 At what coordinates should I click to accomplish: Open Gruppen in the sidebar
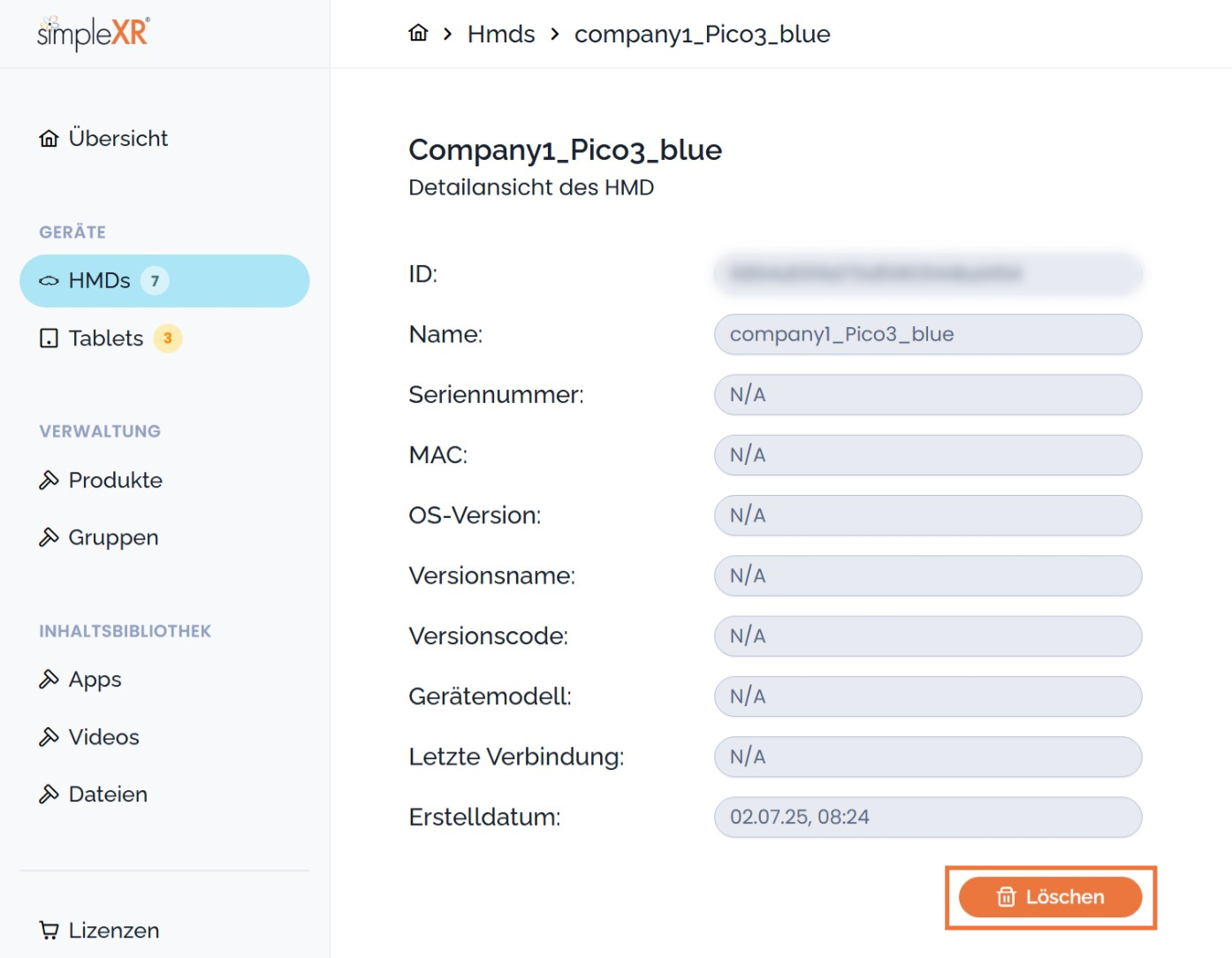pos(113,537)
